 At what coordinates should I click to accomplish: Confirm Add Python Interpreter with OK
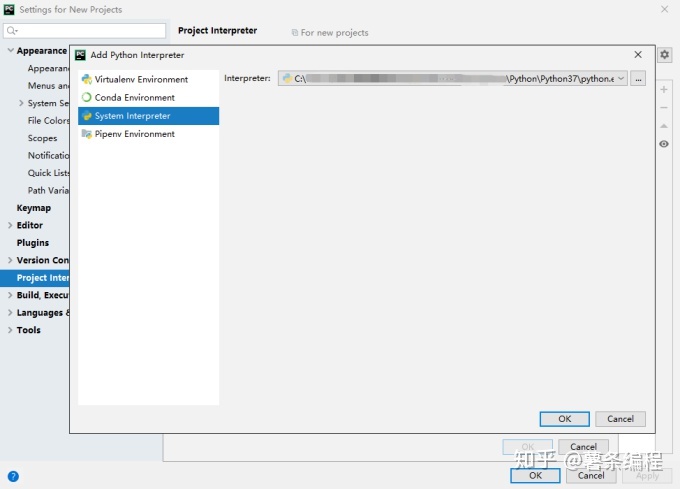564,419
